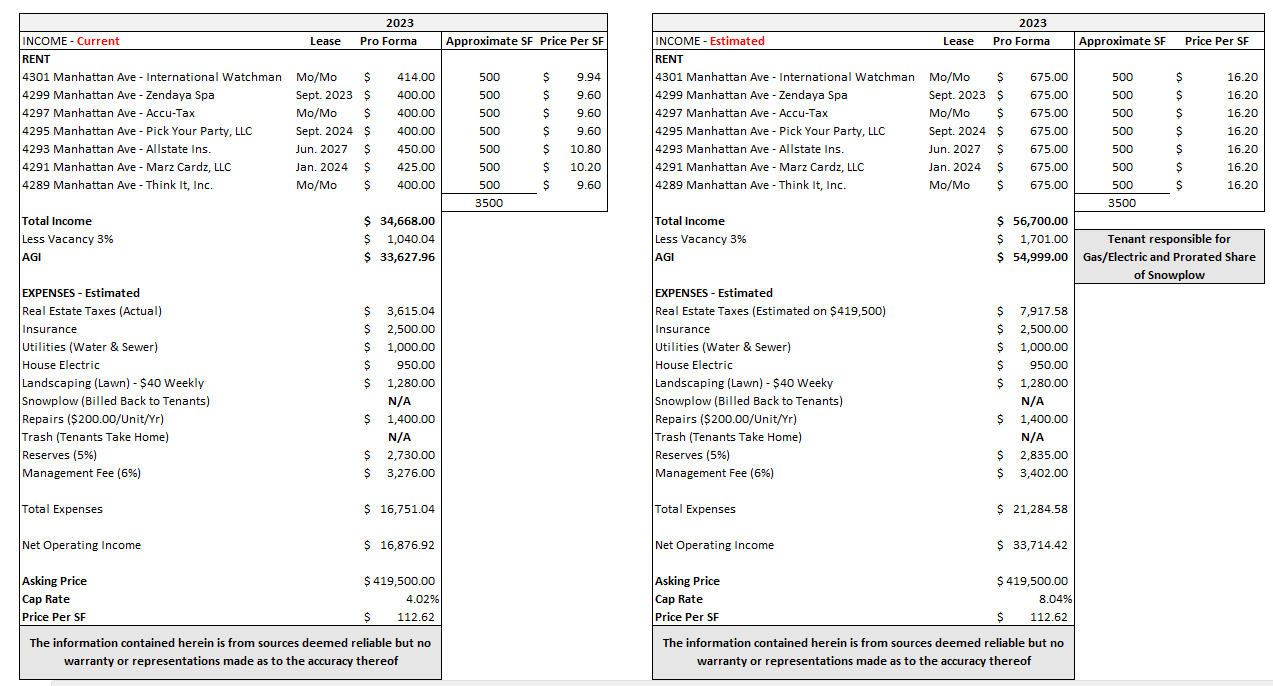Select the Current table Total Income value 34,668.00
This screenshot has width=1273, height=686.
[406, 221]
